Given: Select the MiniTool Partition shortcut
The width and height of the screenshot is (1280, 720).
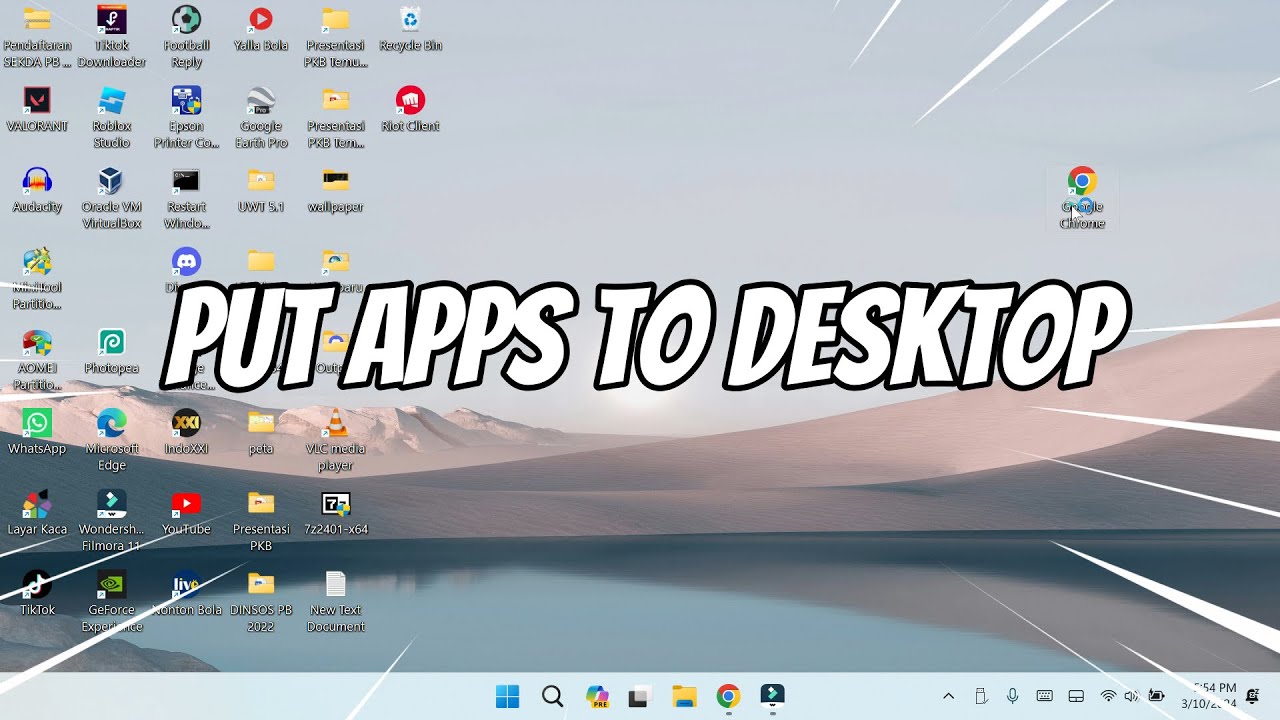Looking at the screenshot, I should click(x=37, y=279).
